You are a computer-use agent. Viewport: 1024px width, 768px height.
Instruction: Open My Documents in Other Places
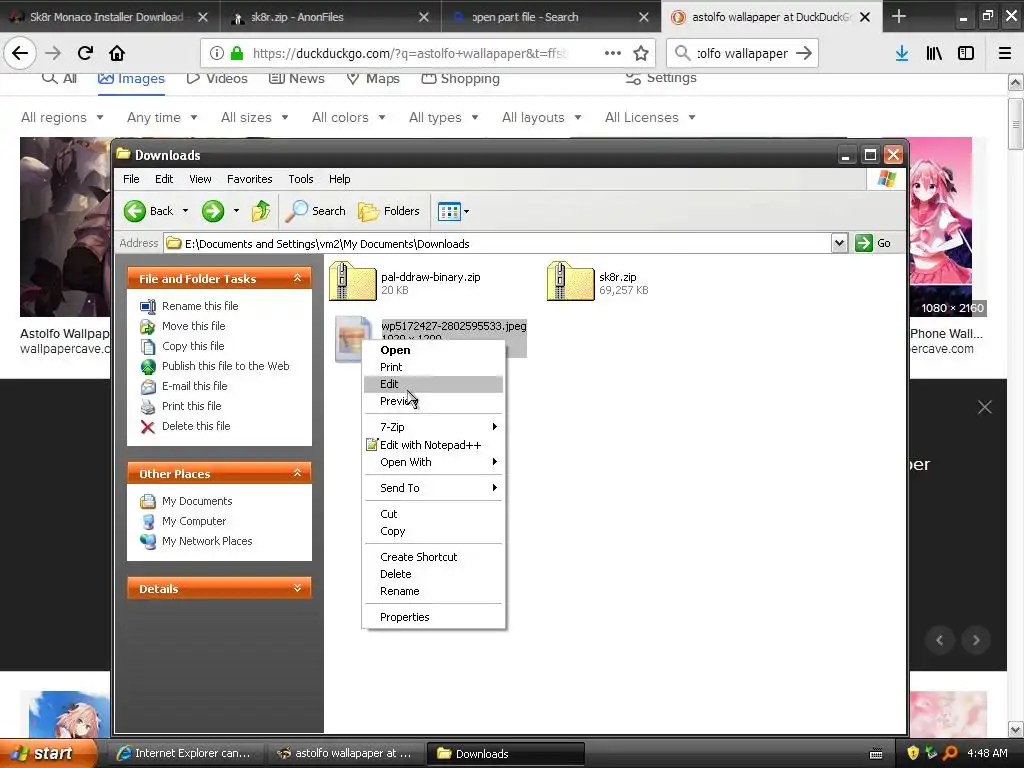coord(197,501)
